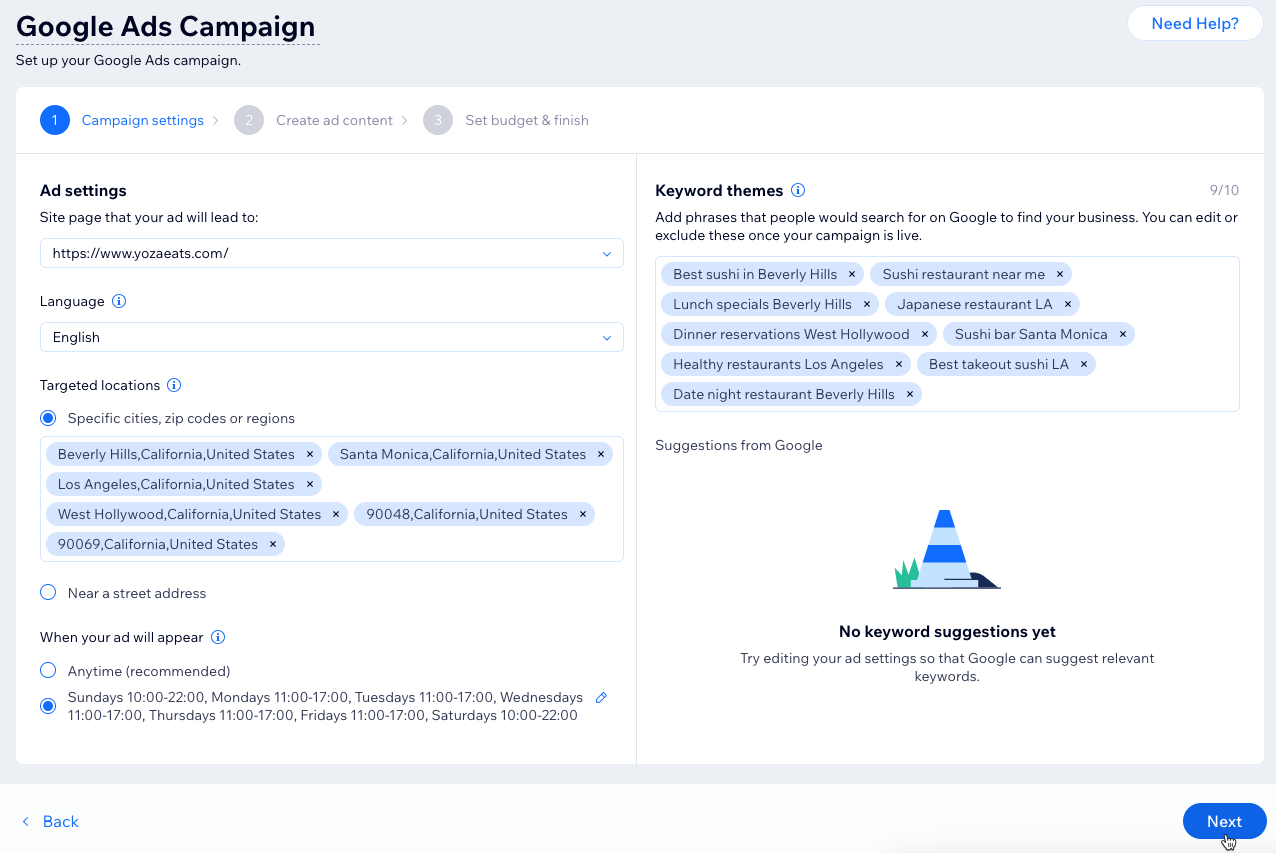Screen dimensions: 1276x853
Task: Go to the 'Create ad content' step
Action: click(333, 120)
